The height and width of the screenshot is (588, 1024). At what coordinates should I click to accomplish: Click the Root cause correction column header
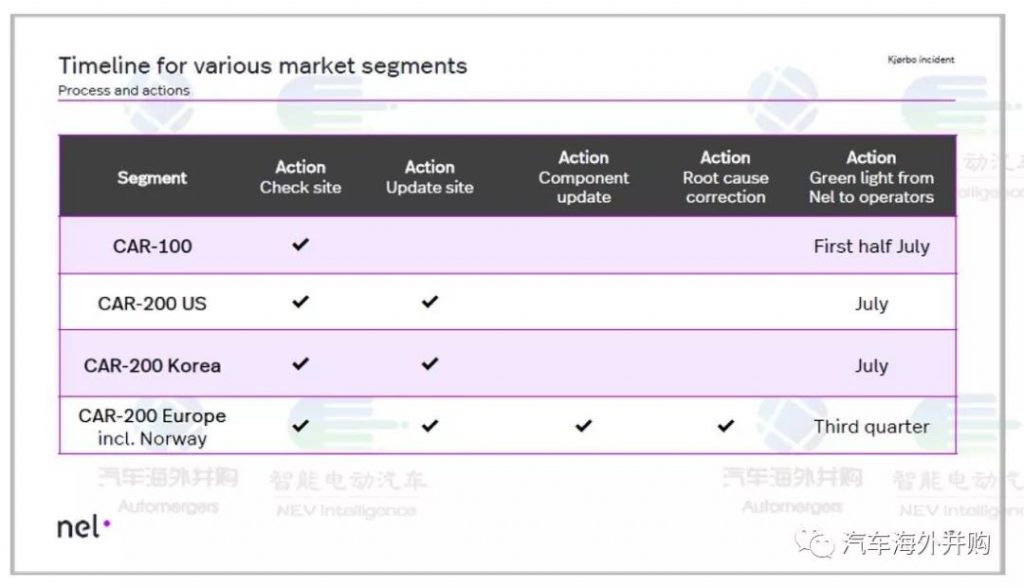(x=725, y=177)
